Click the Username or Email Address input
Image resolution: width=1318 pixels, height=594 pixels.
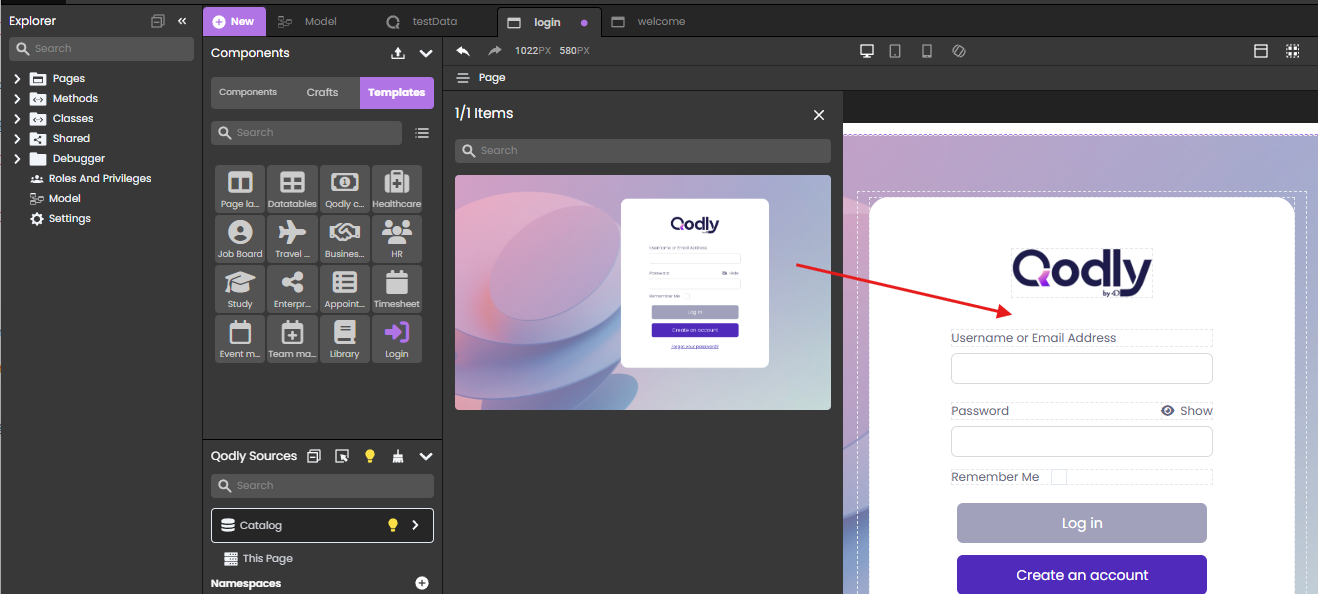(1082, 368)
